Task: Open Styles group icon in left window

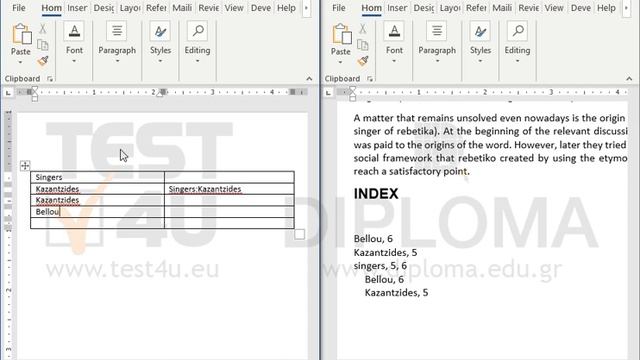Action: pyautogui.click(x=160, y=31)
